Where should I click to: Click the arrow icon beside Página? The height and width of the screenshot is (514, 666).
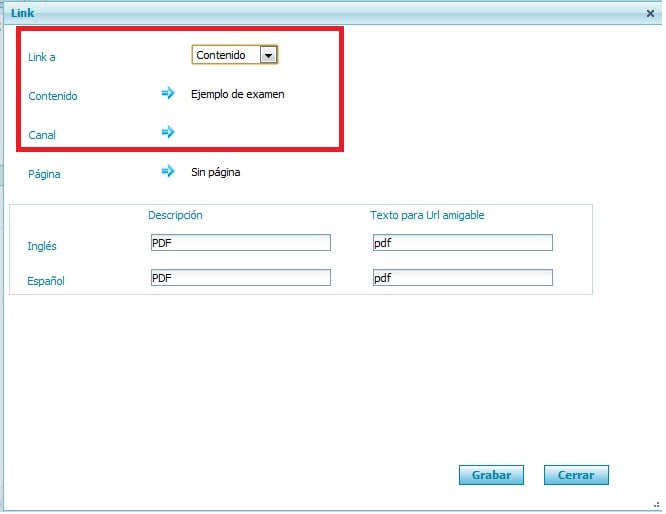pyautogui.click(x=168, y=171)
